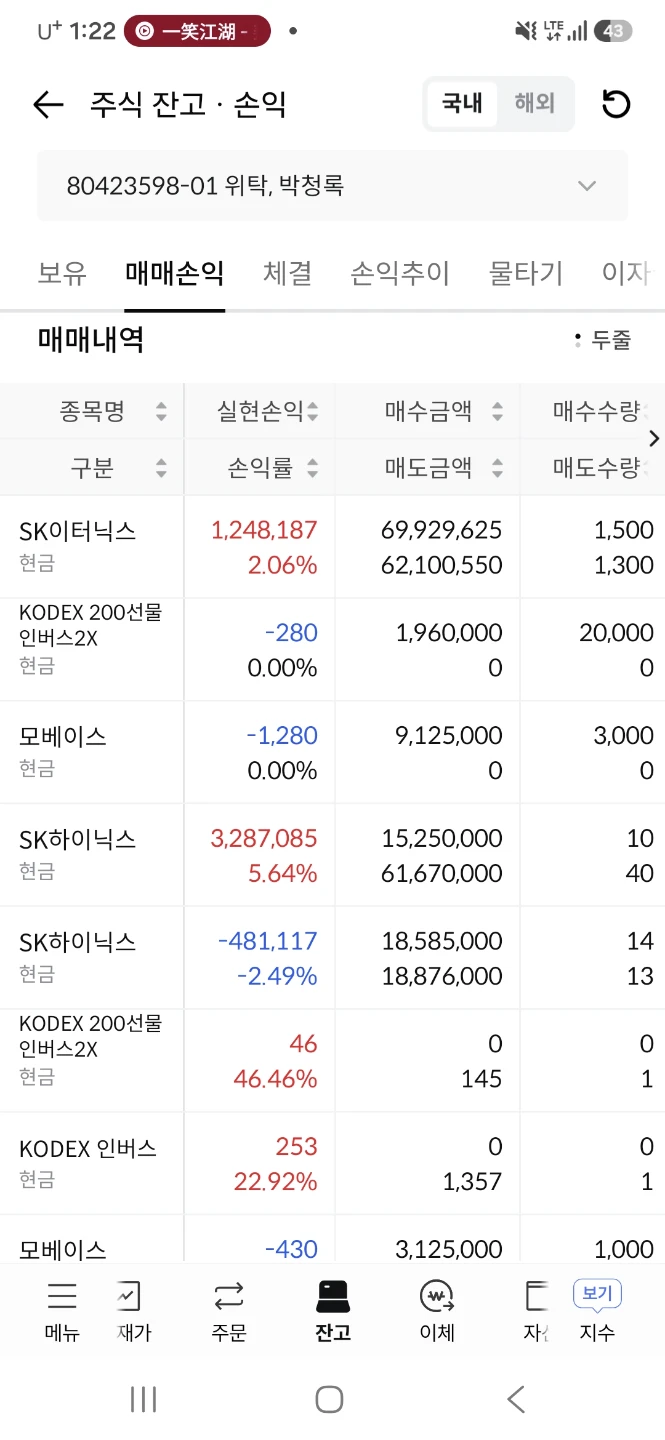Toggle the 두줄 two-line view
The width and height of the screenshot is (665, 1440).
pos(603,340)
